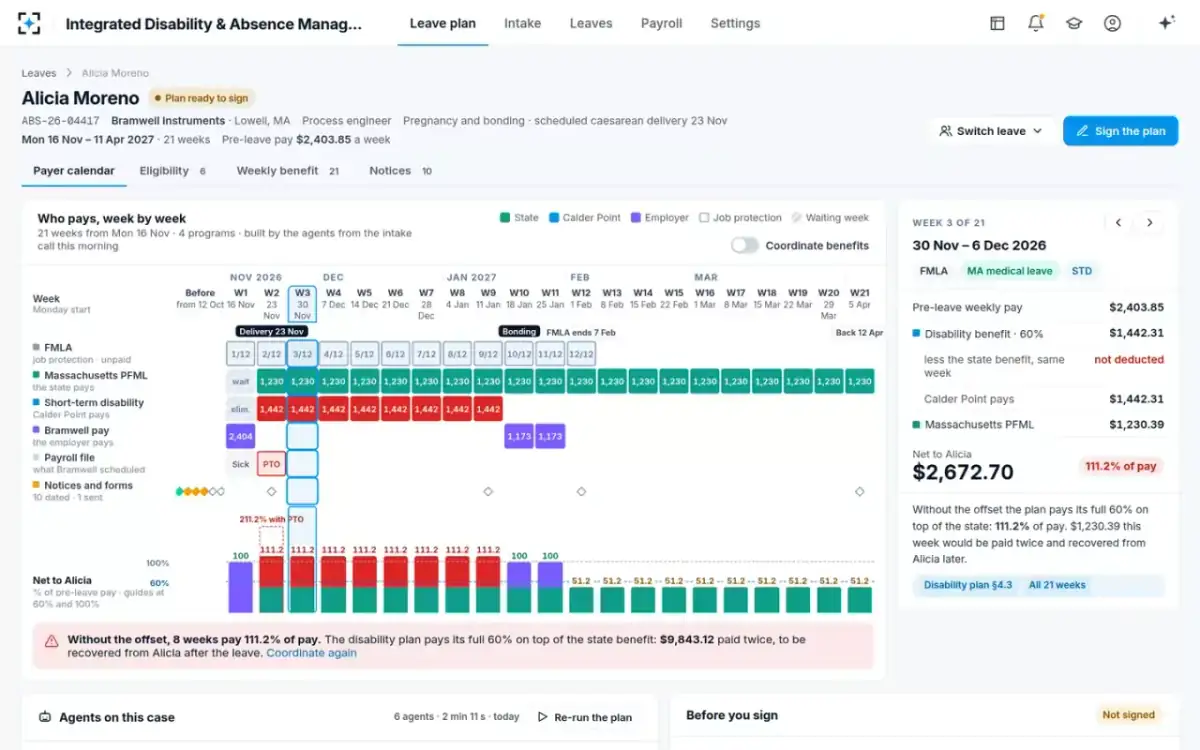Screen dimensions: 1200x750
Task: Select the Payer calendar sub-tab
Action: (74, 171)
